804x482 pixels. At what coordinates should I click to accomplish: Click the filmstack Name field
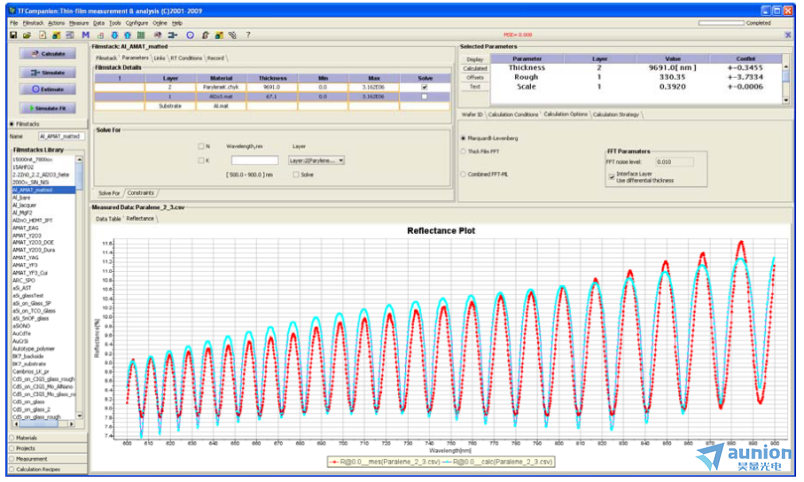(62, 136)
